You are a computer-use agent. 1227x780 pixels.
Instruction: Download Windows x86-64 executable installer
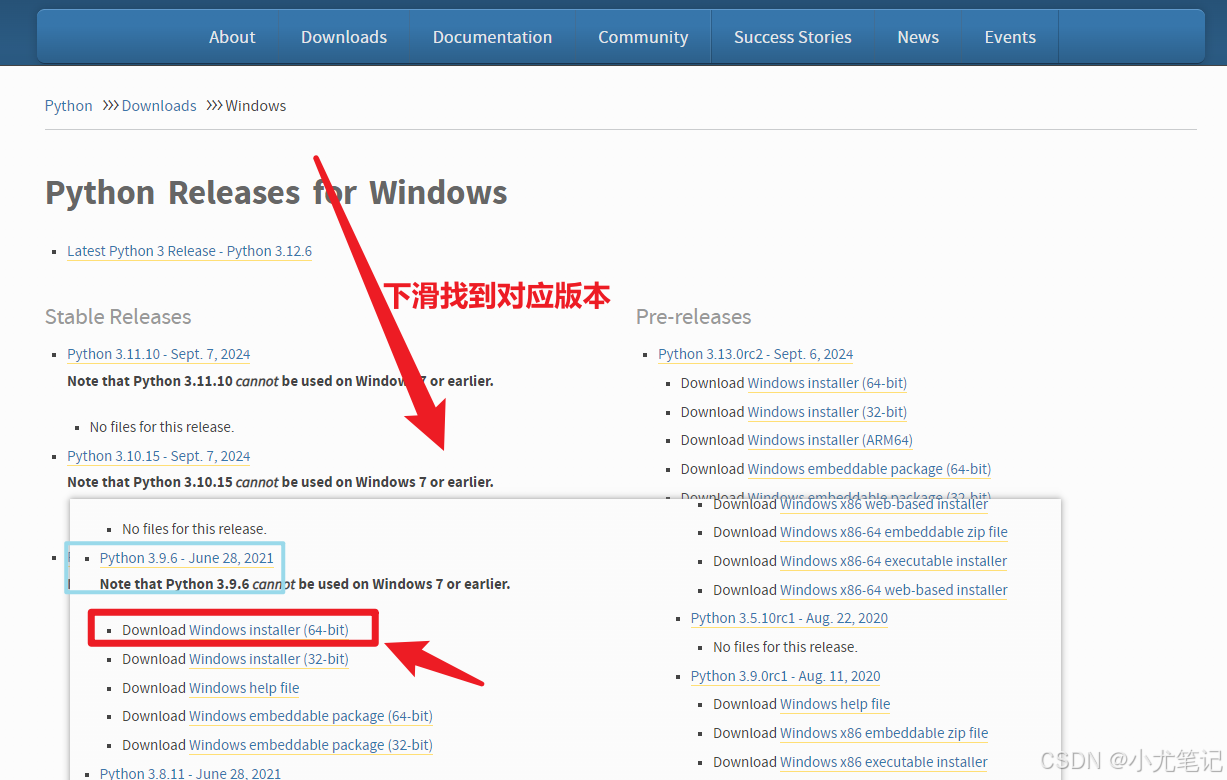[894, 561]
